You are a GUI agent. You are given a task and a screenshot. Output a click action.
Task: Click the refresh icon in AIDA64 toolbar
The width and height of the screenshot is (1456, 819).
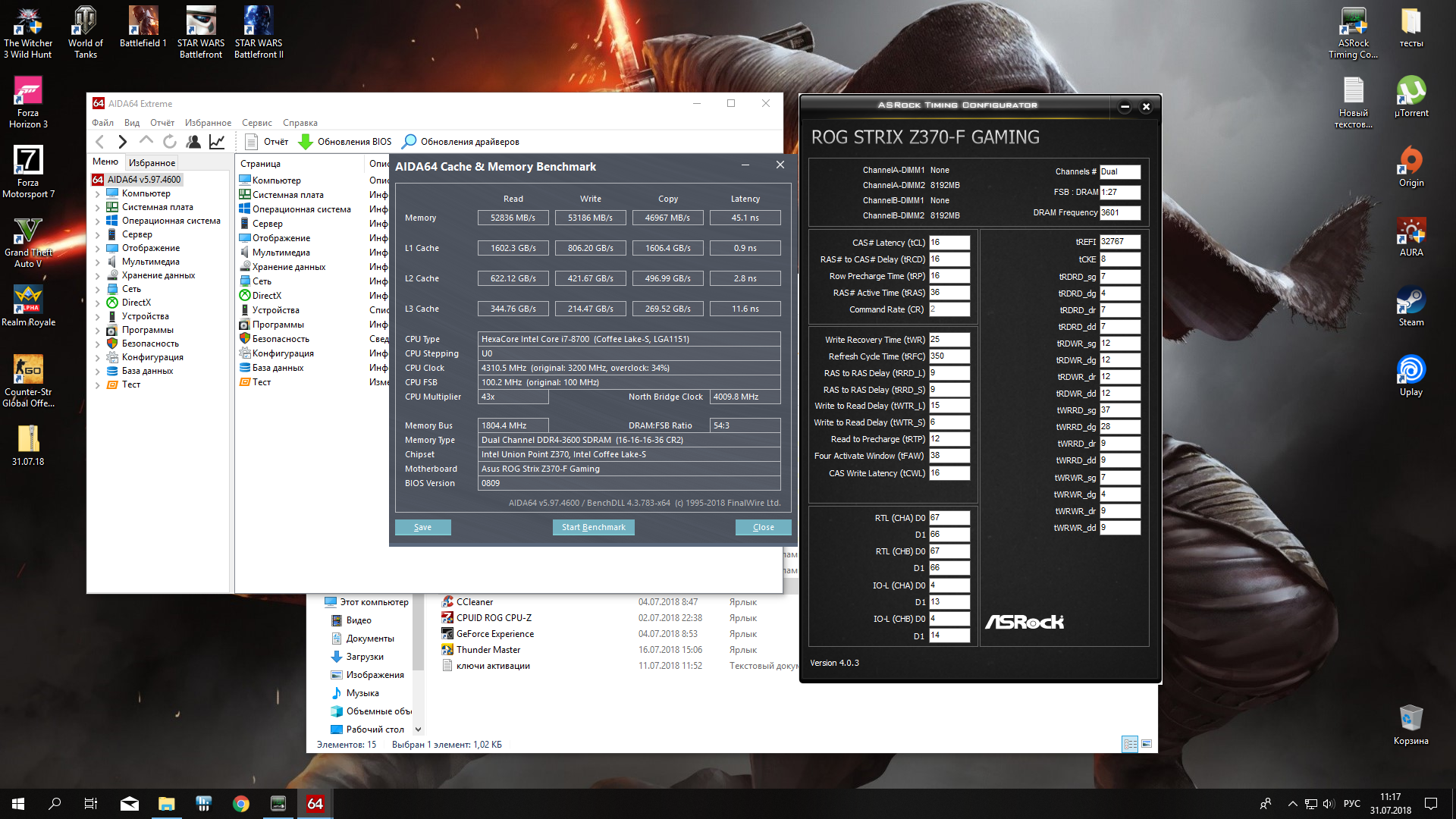[x=170, y=142]
